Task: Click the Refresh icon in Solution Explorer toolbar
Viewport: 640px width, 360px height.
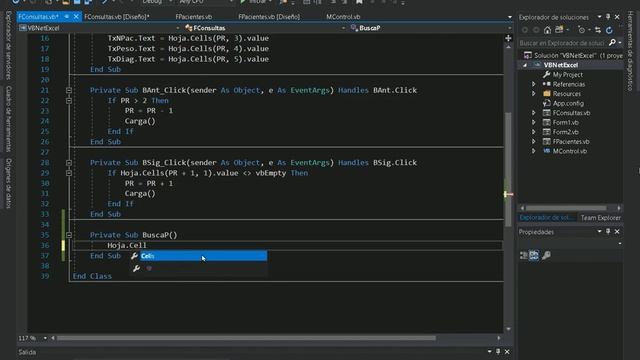Action: pyautogui.click(x=609, y=30)
